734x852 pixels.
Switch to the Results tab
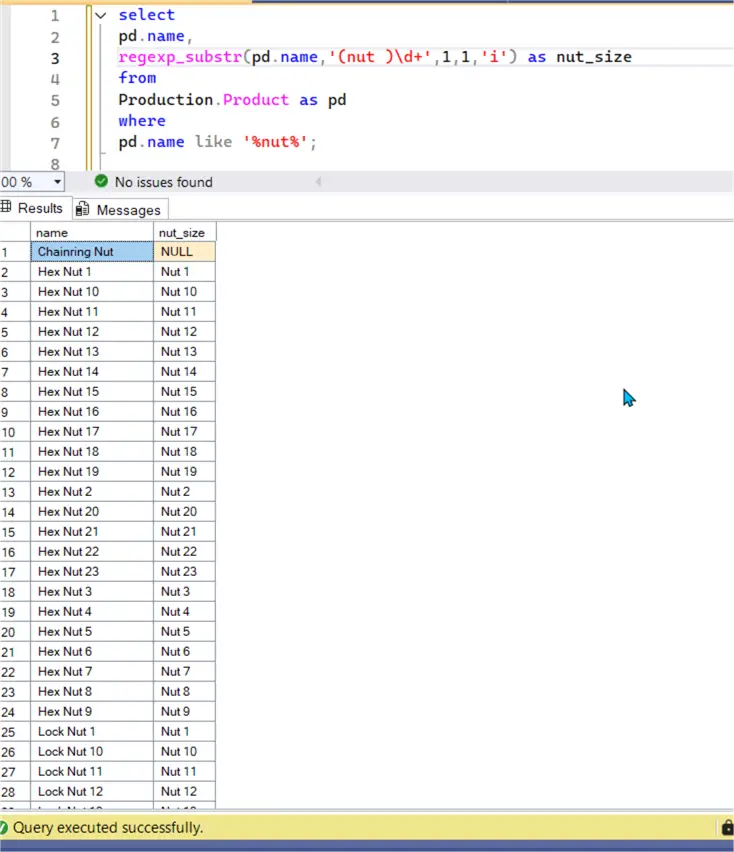39,208
